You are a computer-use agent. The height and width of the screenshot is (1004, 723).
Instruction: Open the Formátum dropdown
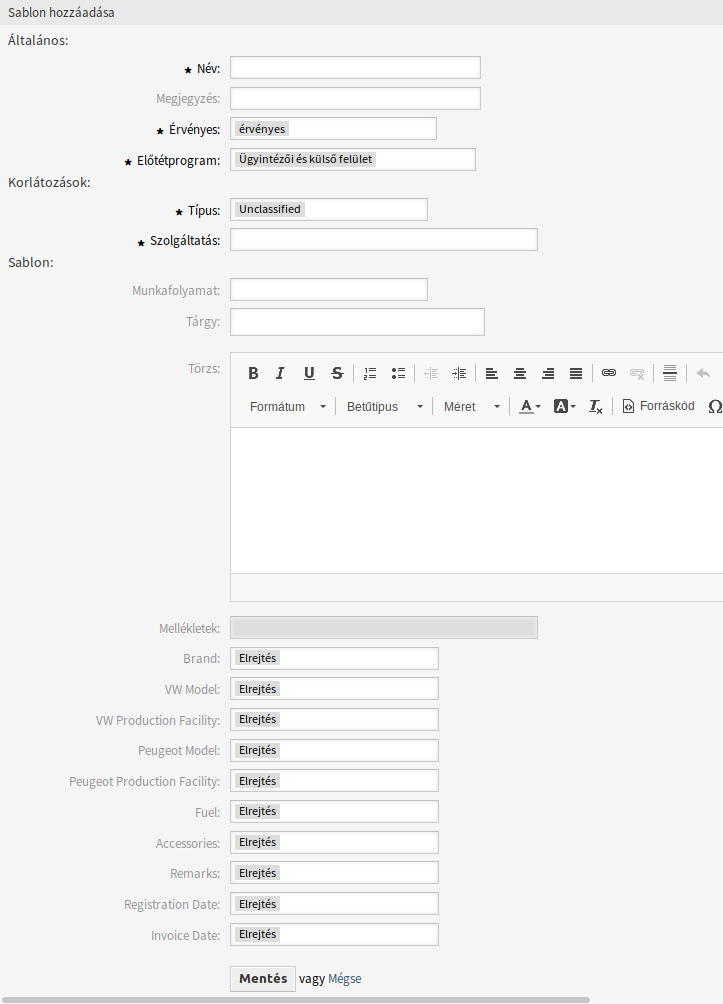288,407
